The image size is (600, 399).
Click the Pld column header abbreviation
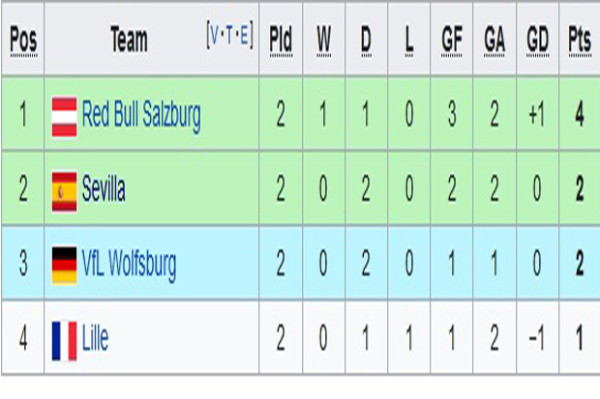point(281,41)
